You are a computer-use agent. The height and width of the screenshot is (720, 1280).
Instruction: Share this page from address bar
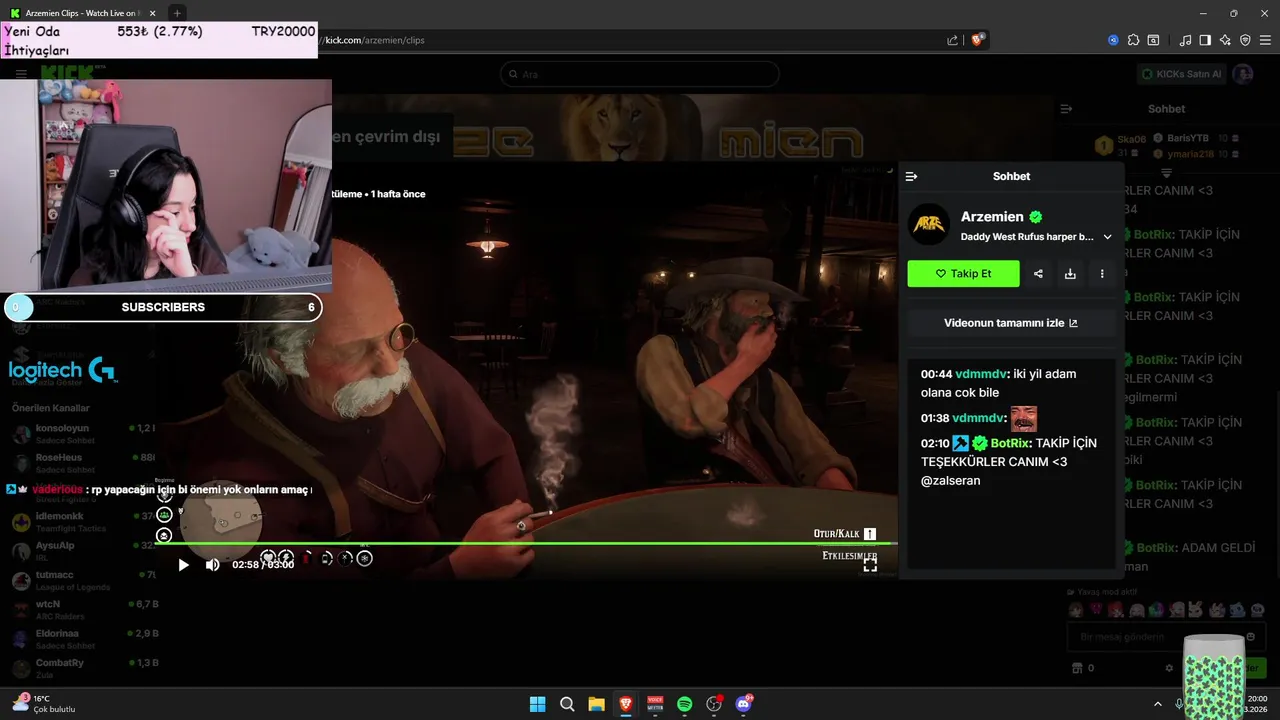click(952, 40)
